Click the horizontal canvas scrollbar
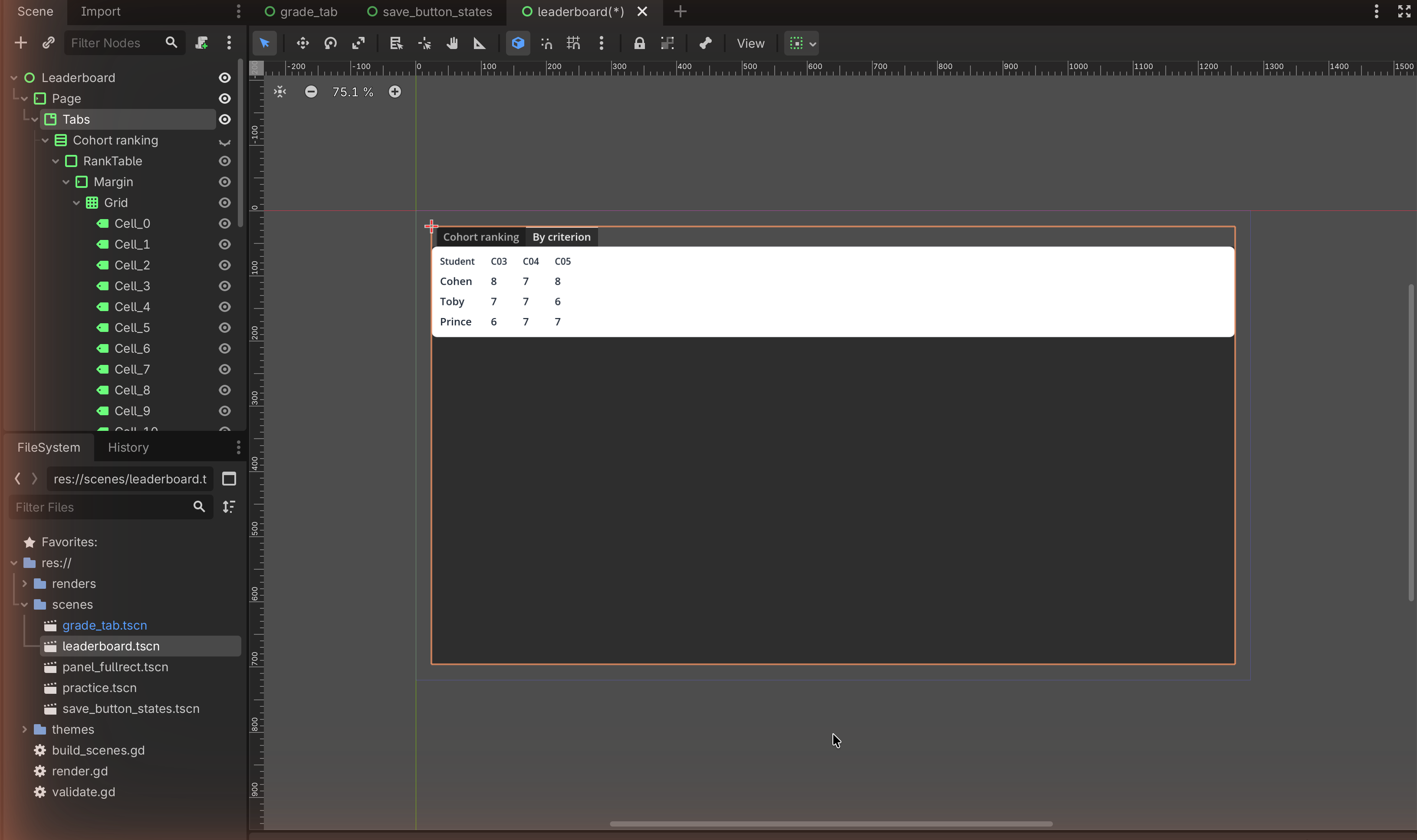 [831, 824]
